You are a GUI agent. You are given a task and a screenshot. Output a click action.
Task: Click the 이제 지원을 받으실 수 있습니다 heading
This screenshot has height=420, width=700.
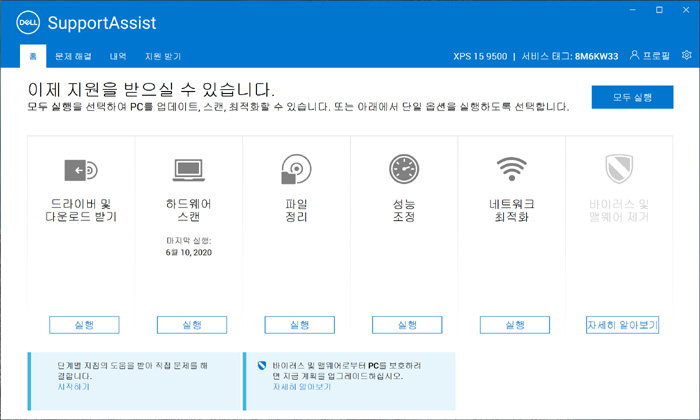[x=151, y=90]
